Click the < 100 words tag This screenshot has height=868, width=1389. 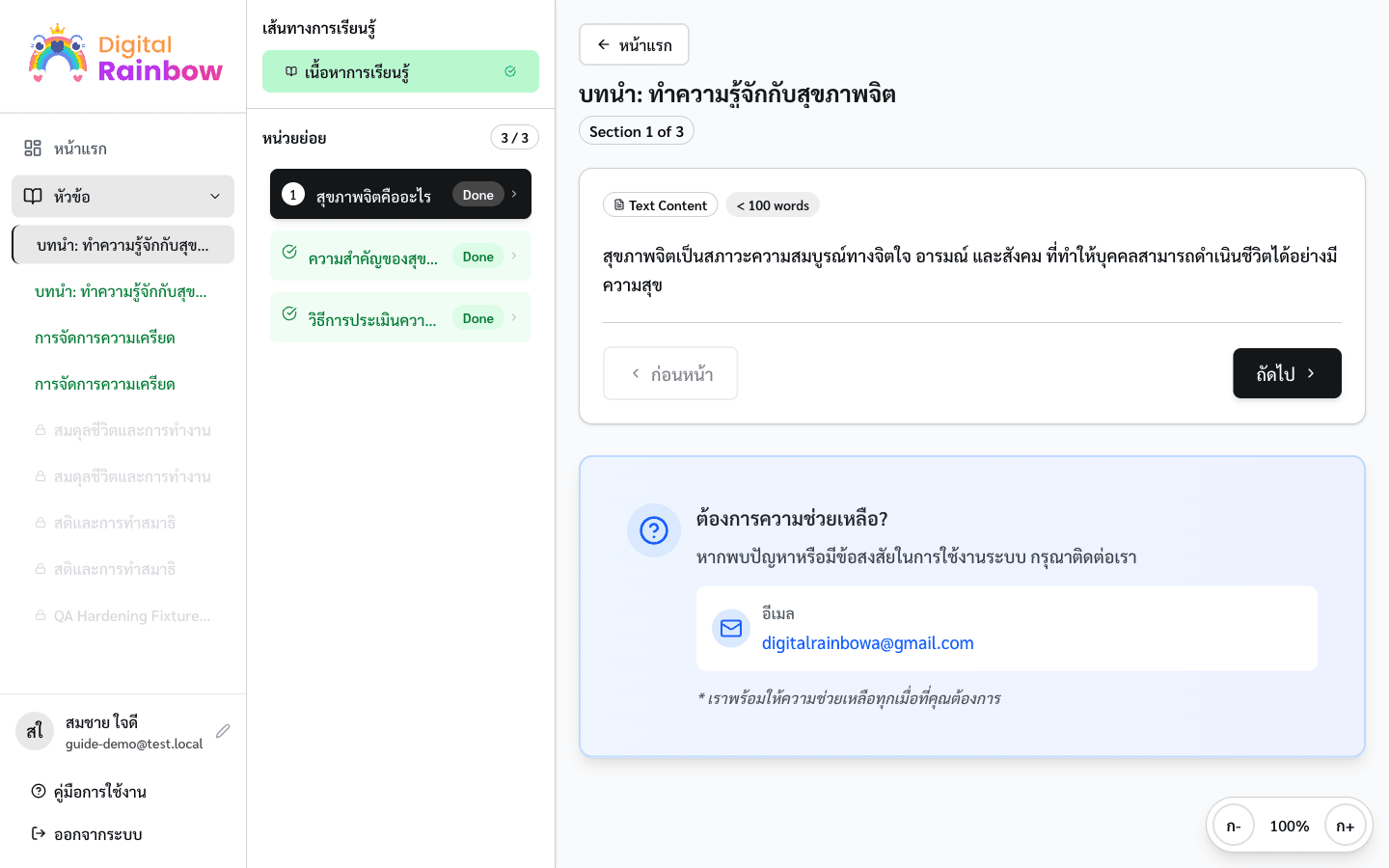(773, 204)
